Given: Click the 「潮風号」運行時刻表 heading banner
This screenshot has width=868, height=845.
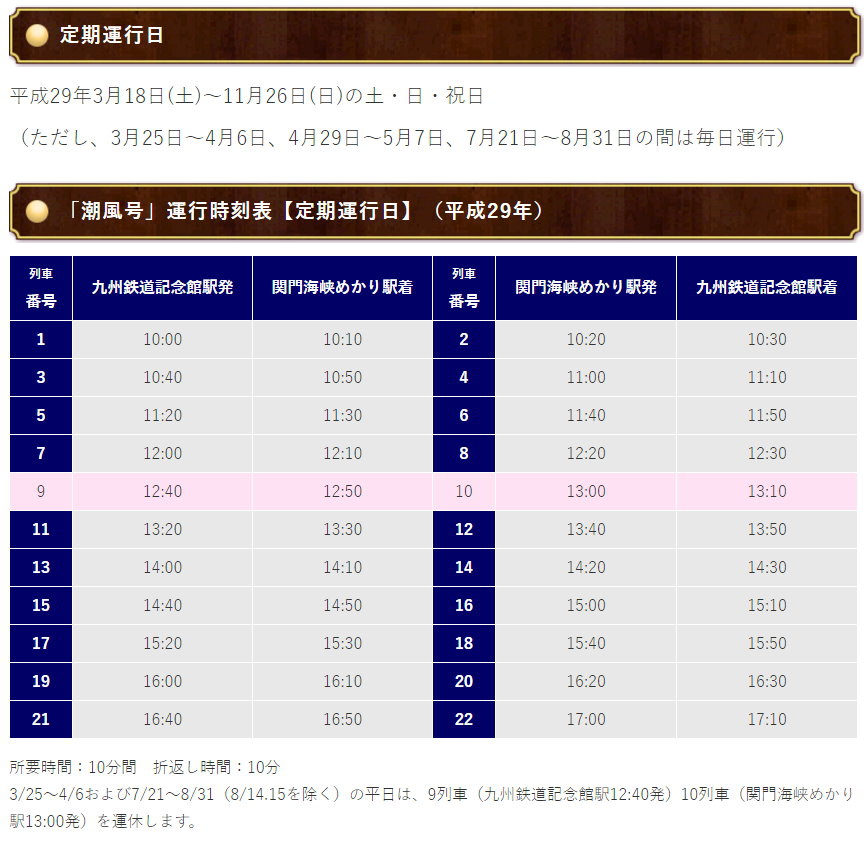Looking at the screenshot, I should pos(434,211).
